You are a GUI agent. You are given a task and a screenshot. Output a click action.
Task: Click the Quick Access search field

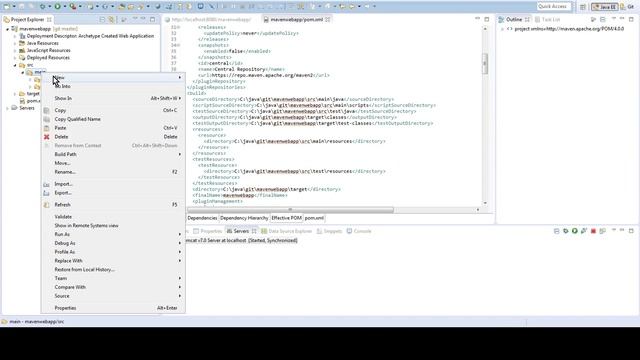tap(553, 7)
